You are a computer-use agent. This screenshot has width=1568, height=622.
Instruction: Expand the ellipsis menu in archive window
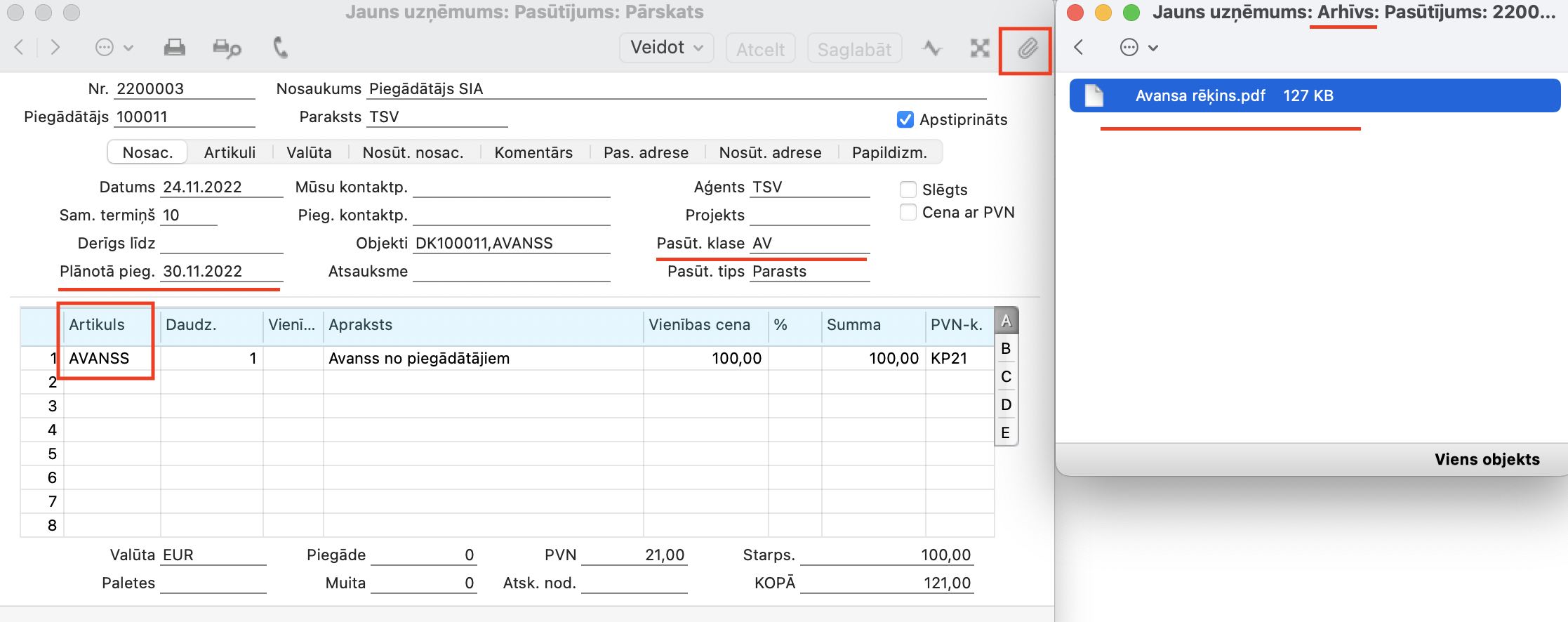(x=1138, y=48)
